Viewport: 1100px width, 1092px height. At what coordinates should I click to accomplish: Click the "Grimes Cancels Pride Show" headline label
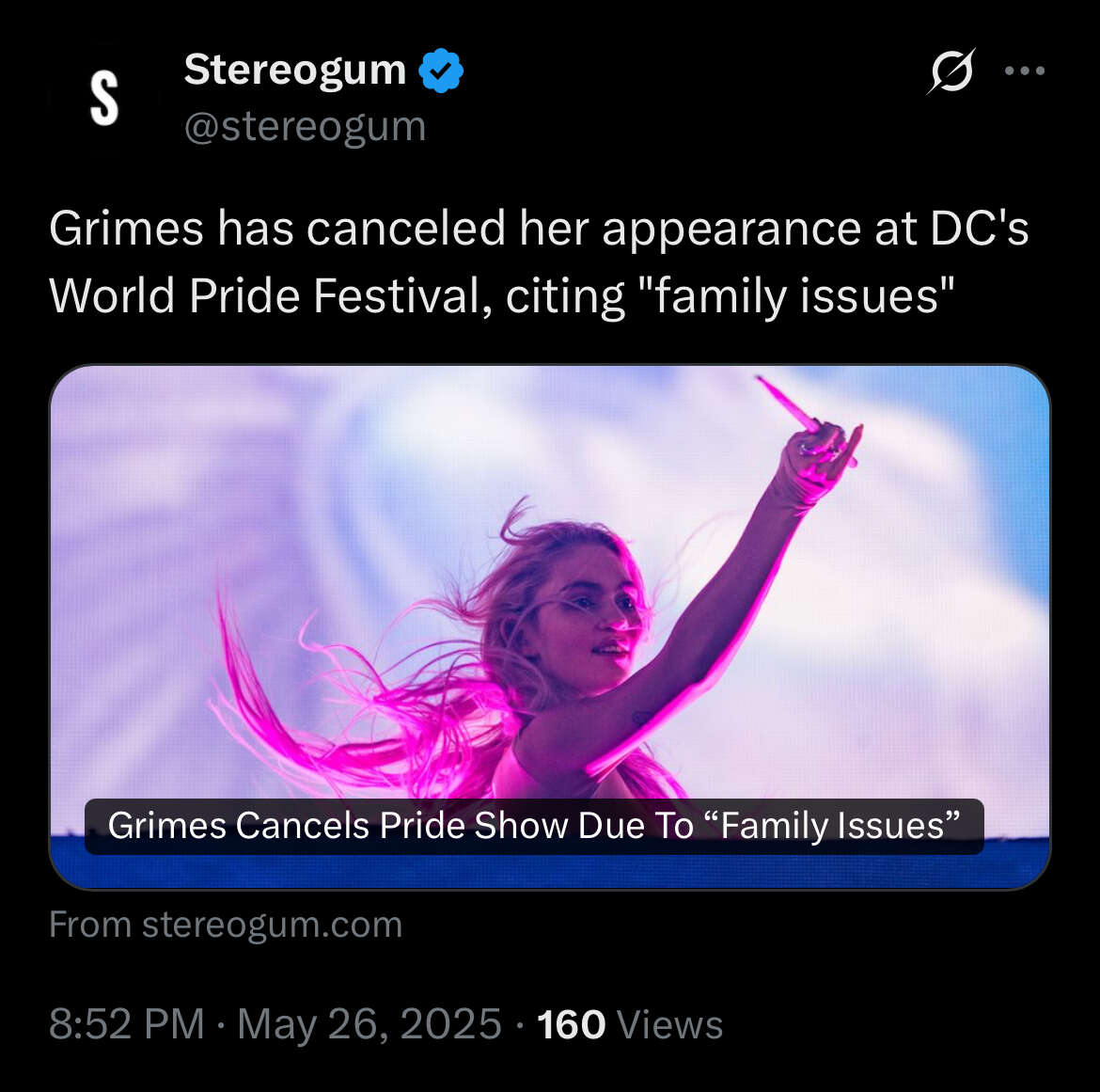coord(534,826)
